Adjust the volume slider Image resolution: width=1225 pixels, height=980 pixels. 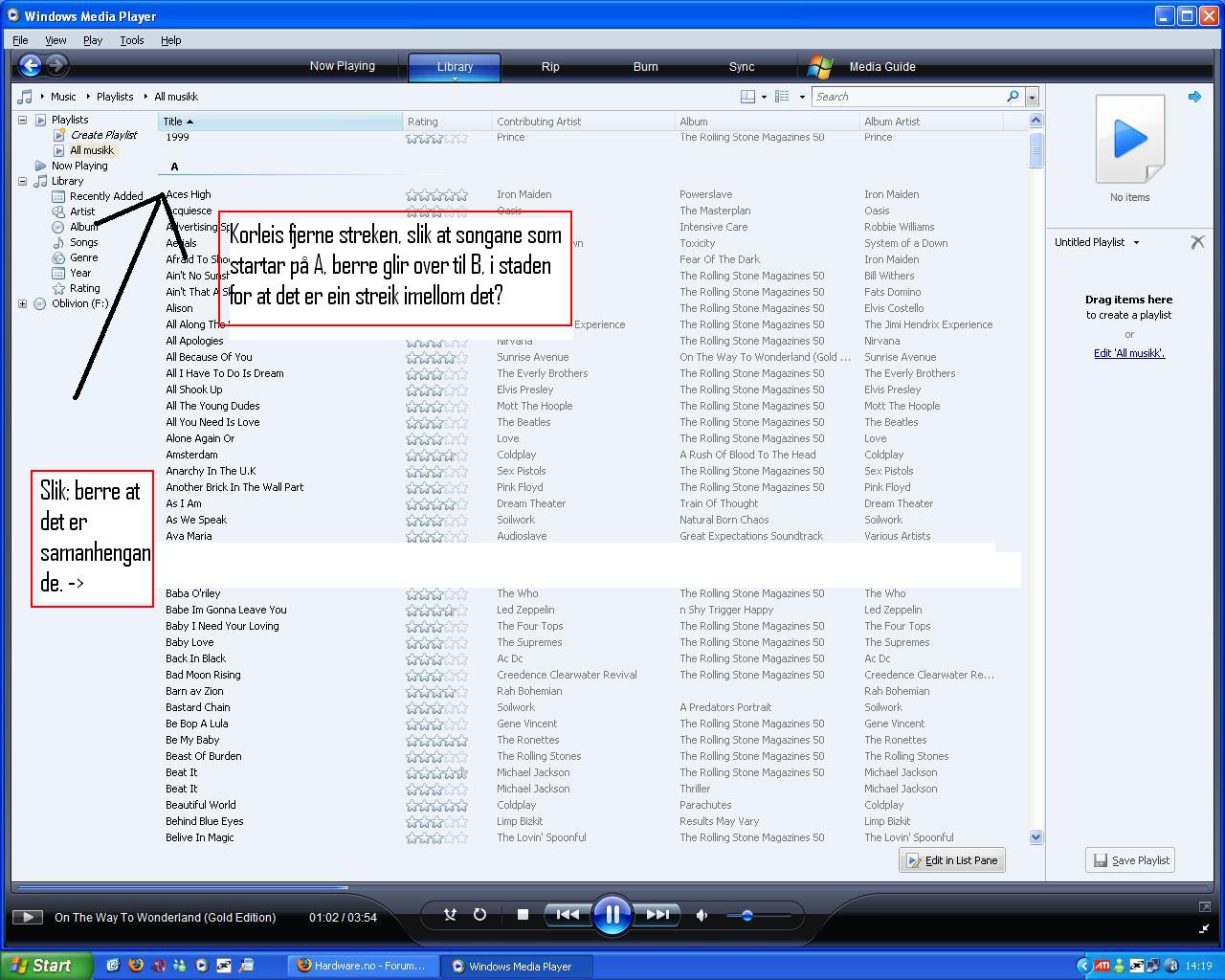(x=758, y=916)
